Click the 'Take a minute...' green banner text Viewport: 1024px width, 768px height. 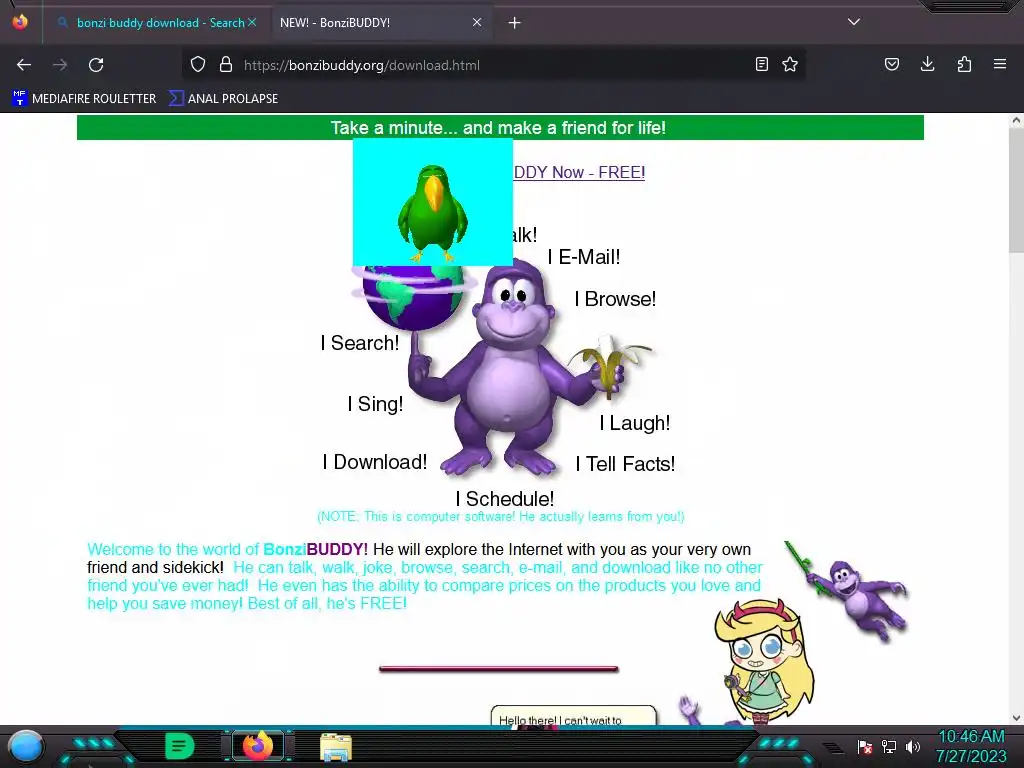[498, 127]
